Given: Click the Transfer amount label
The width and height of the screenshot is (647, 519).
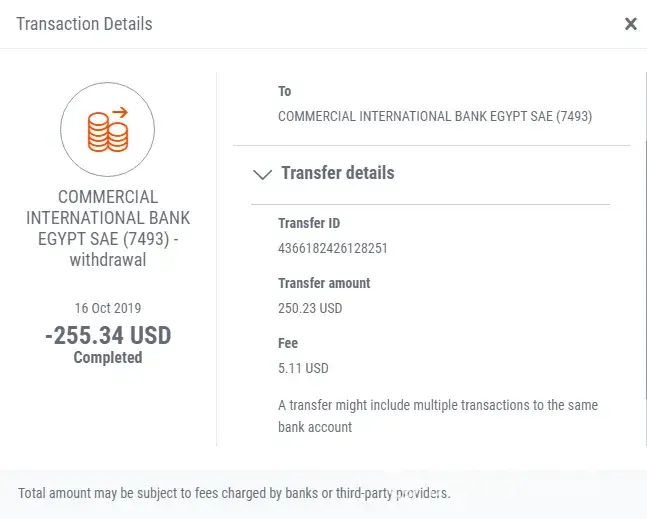Looking at the screenshot, I should (x=324, y=283).
